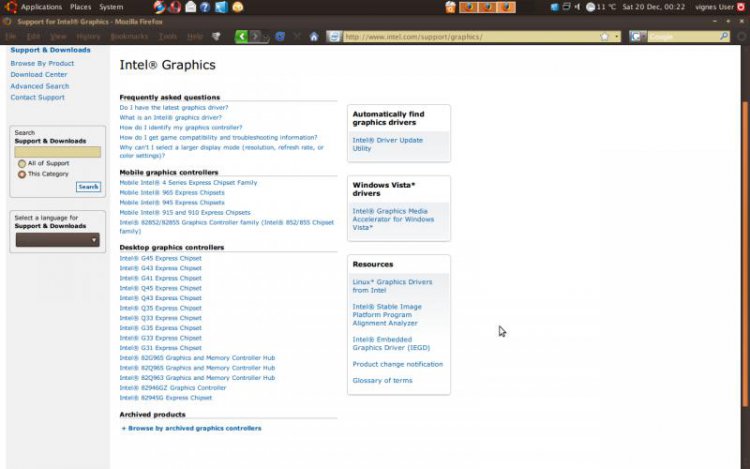Open the mail client panel launcher
This screenshot has width=750, height=469.
click(x=190, y=7)
